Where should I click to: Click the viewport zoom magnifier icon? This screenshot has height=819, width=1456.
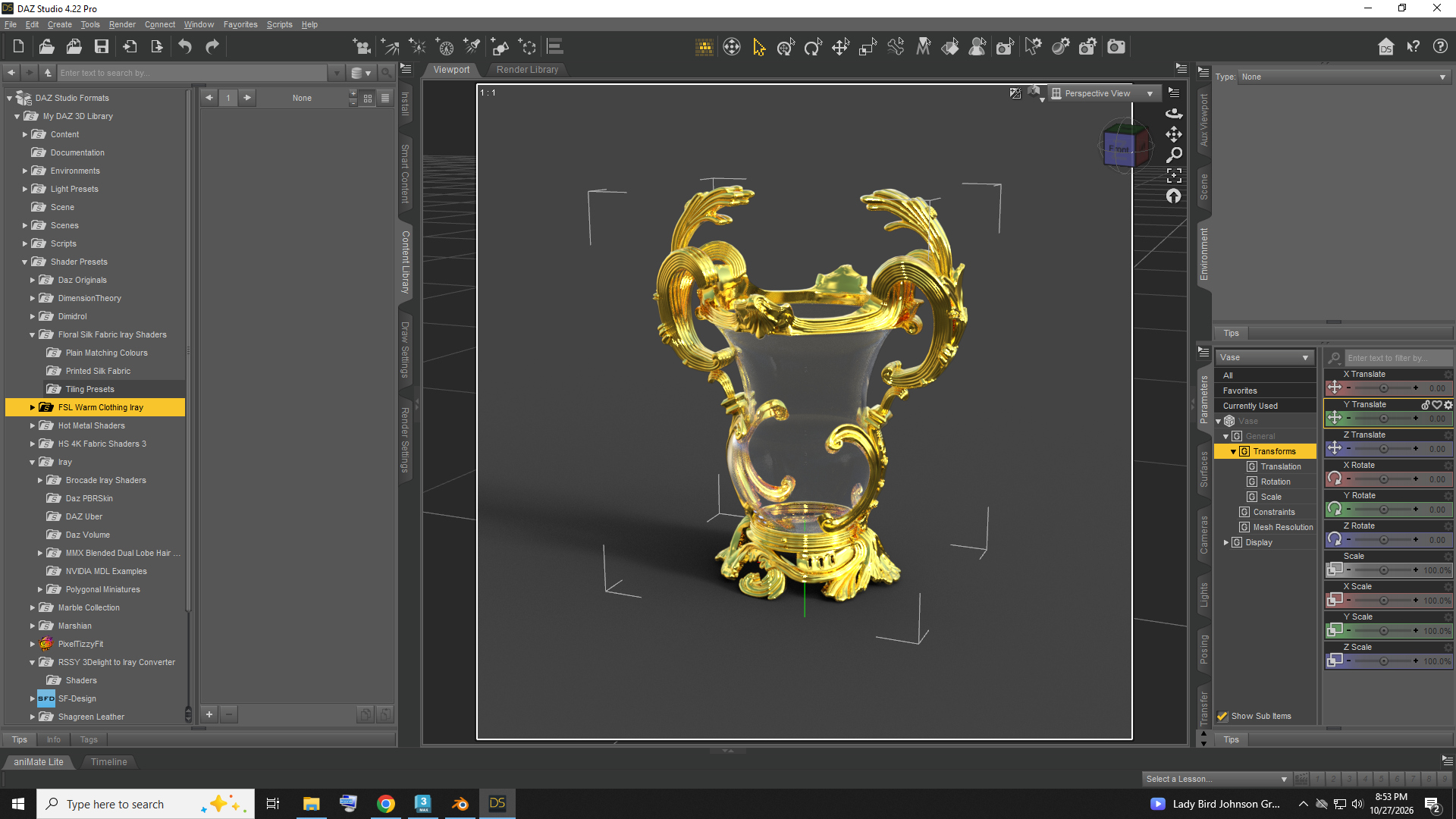tap(1174, 155)
